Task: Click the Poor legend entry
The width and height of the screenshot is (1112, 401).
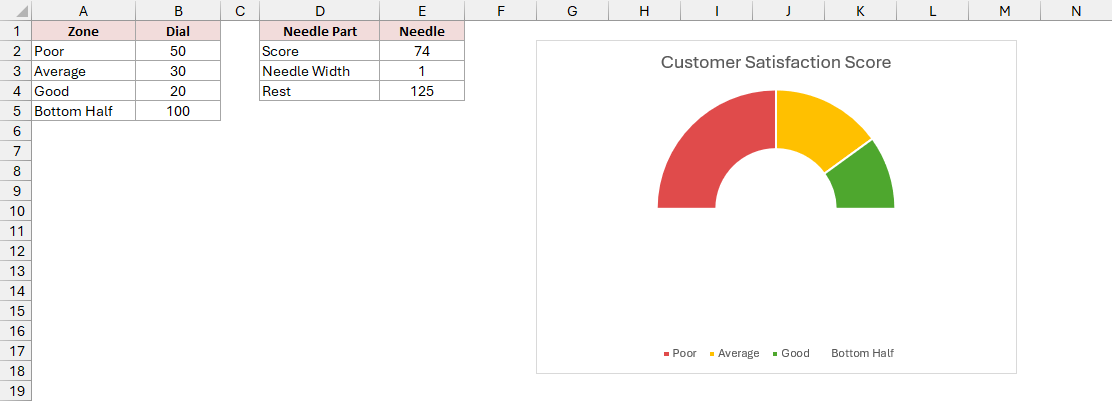Action: point(680,353)
